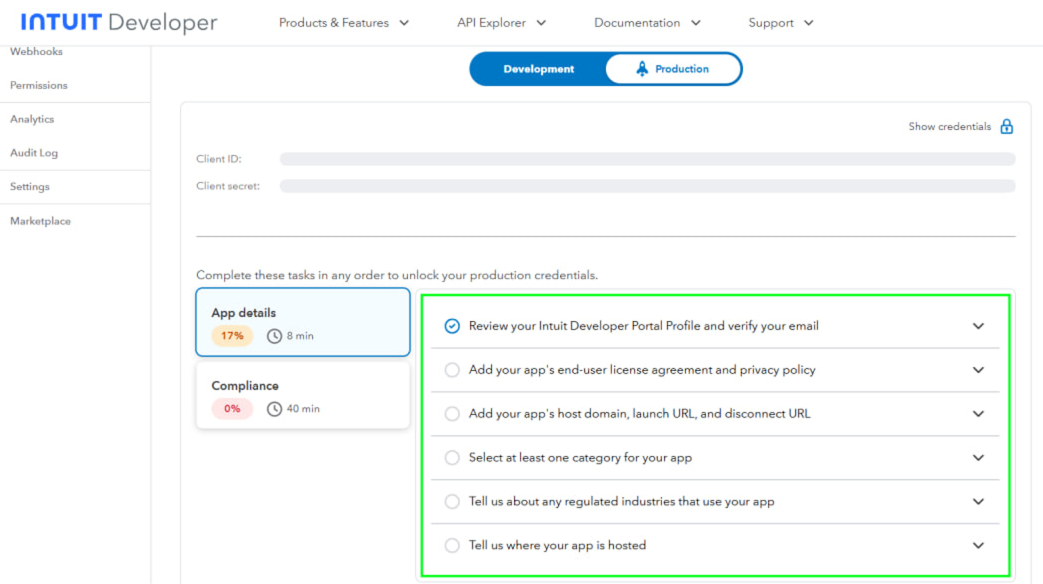Screen dimensions: 1043x584
Task: Click the lock icon beside Show credentials
Action: 1007,127
